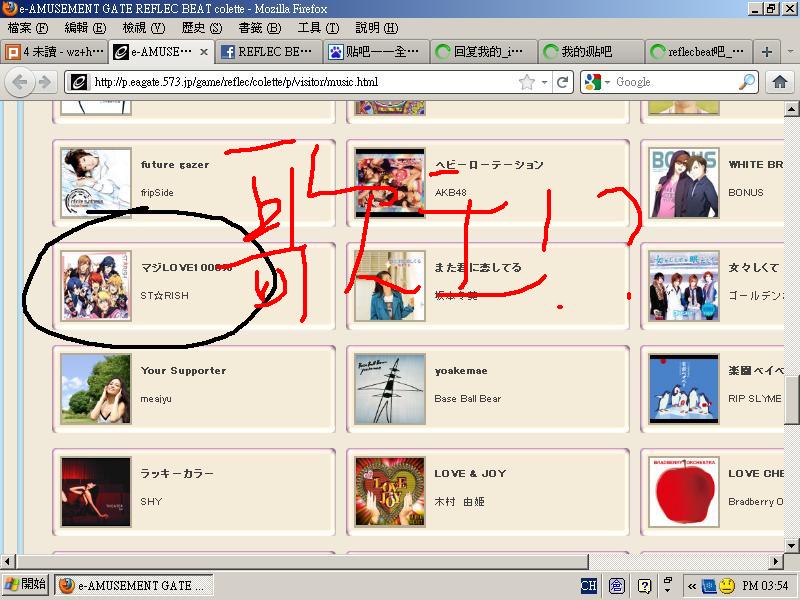Click the vertical scrollbar up arrow

tap(791, 109)
